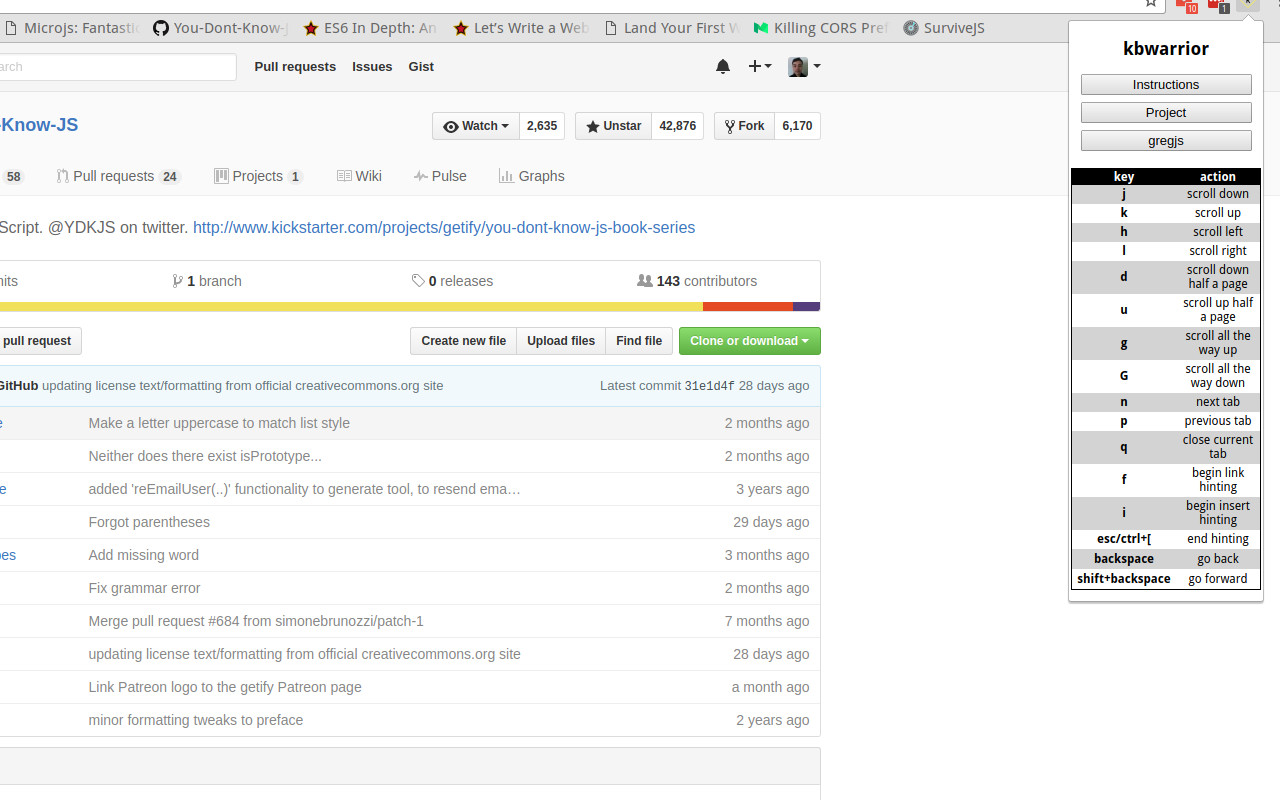Open the Pull requests repo tab
The width and height of the screenshot is (1280, 800).
click(118, 176)
